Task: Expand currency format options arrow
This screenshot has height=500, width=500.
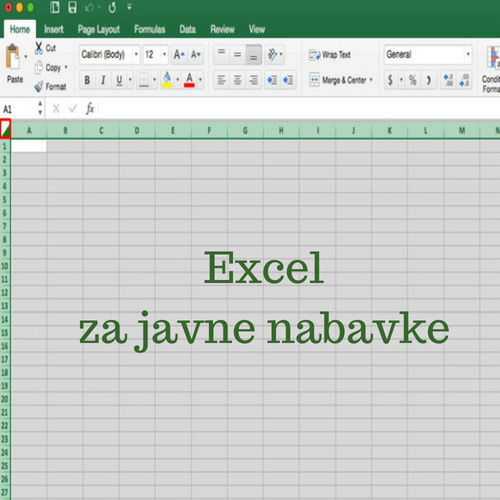Action: [x=401, y=80]
